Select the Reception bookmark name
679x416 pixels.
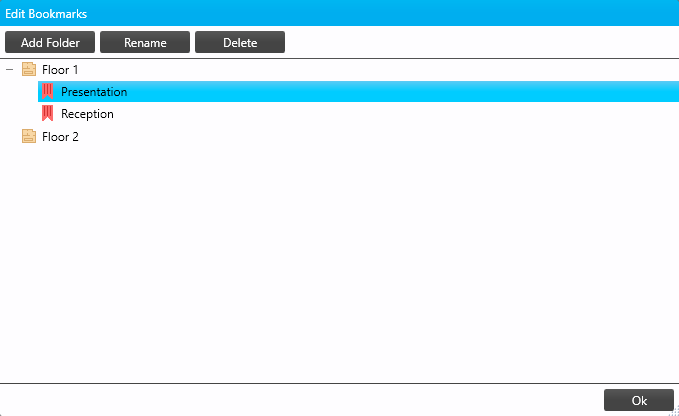[x=87, y=114]
